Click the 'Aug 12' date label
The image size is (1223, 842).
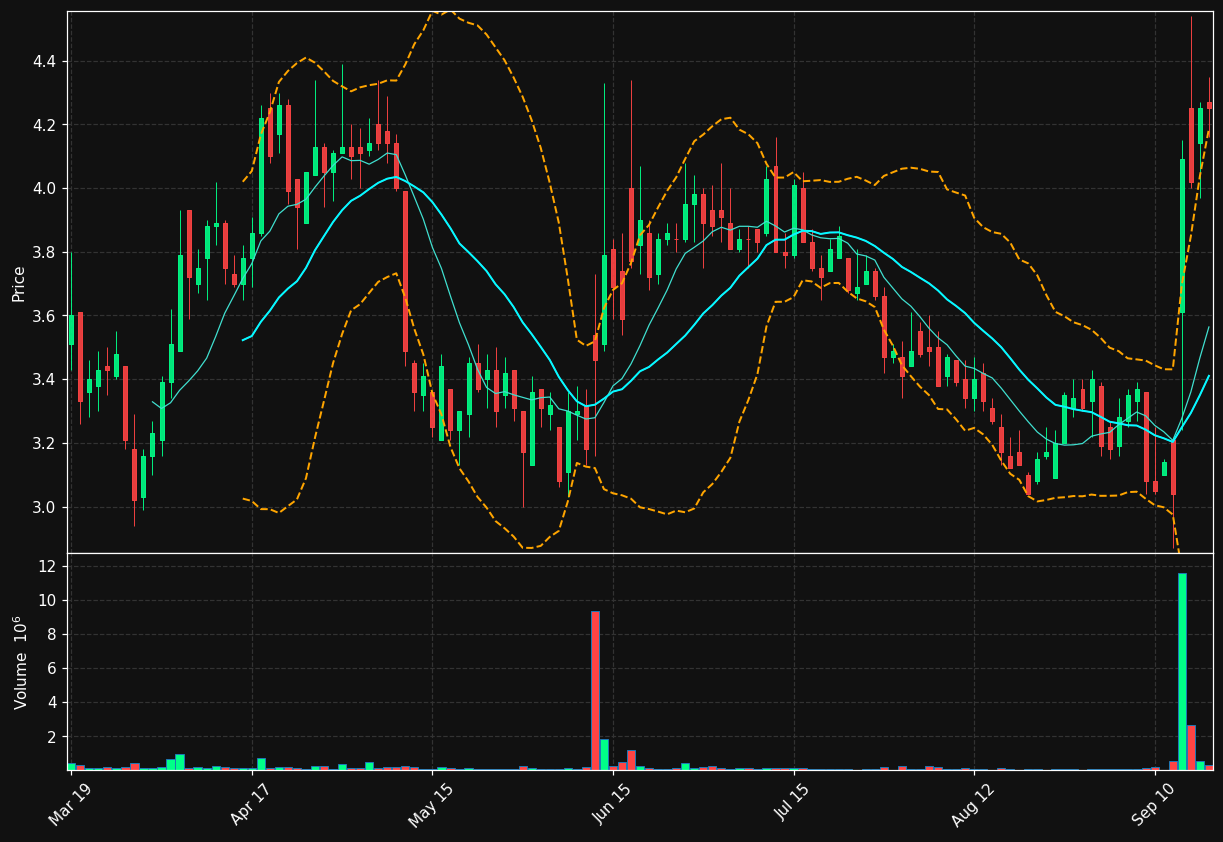[974, 804]
